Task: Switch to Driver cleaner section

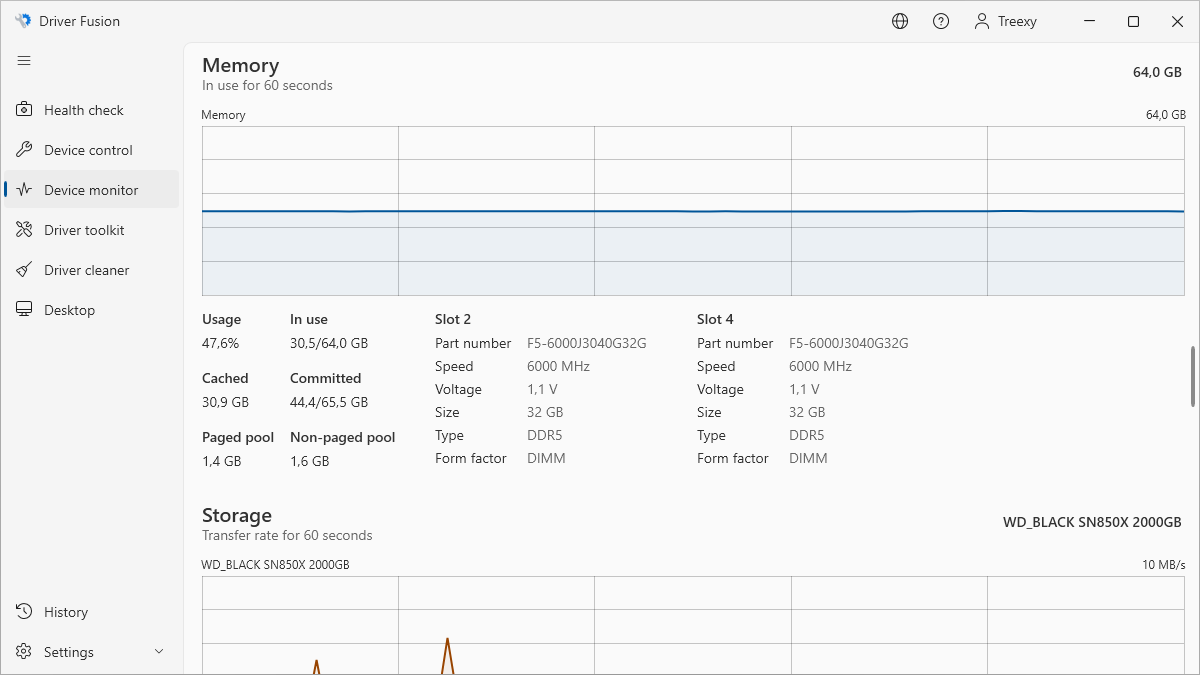Action: [87, 270]
